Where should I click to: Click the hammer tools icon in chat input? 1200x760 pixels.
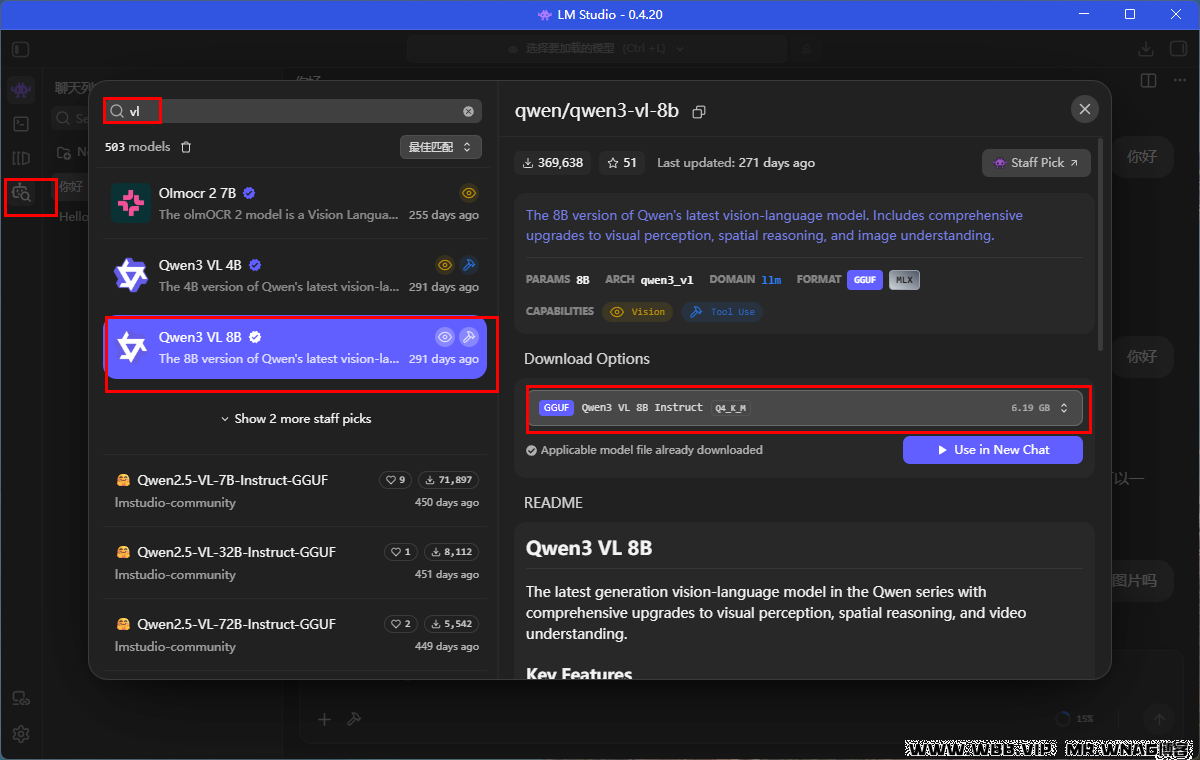(353, 719)
